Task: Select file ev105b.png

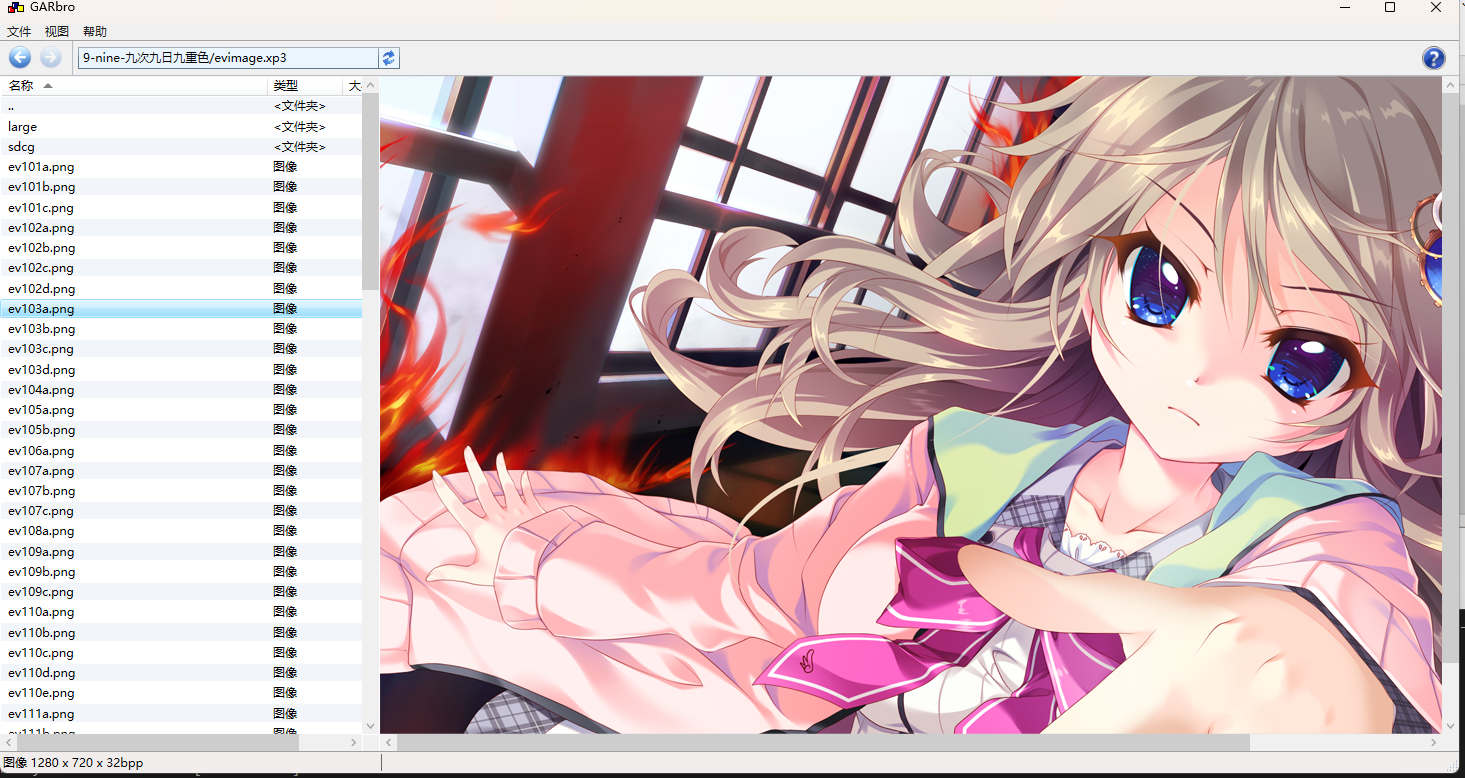Action: [x=181, y=430]
